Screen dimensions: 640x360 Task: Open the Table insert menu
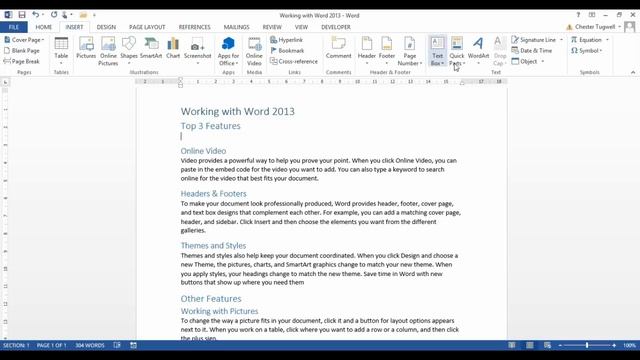tap(61, 51)
